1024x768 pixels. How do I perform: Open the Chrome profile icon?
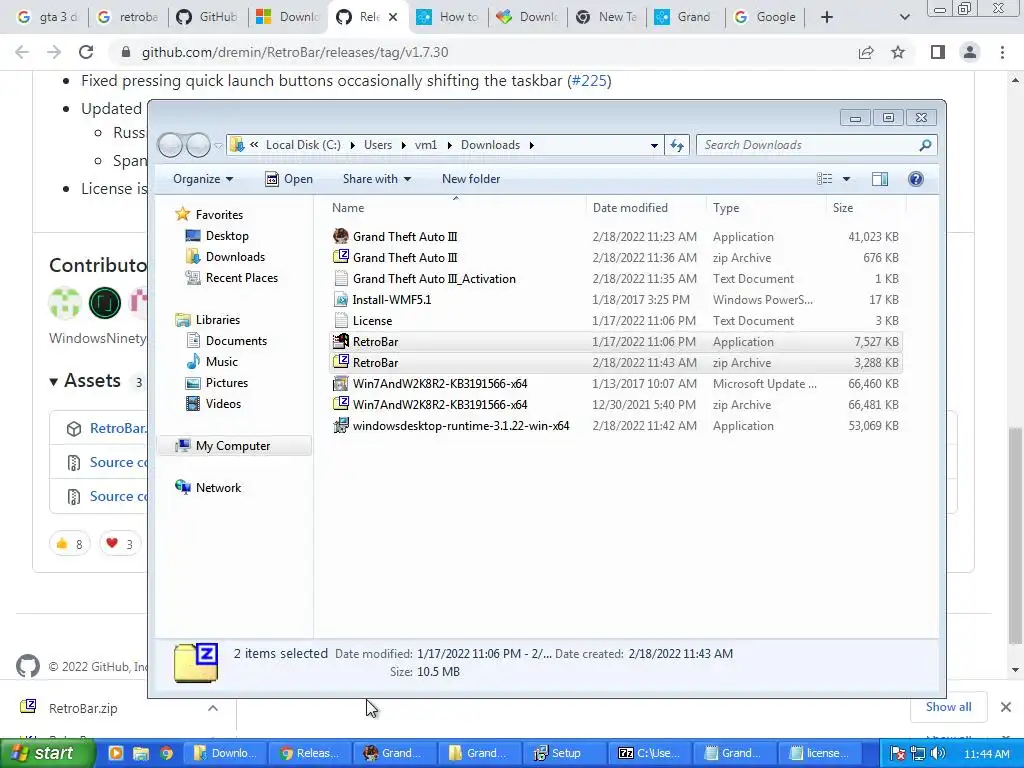pos(970,52)
